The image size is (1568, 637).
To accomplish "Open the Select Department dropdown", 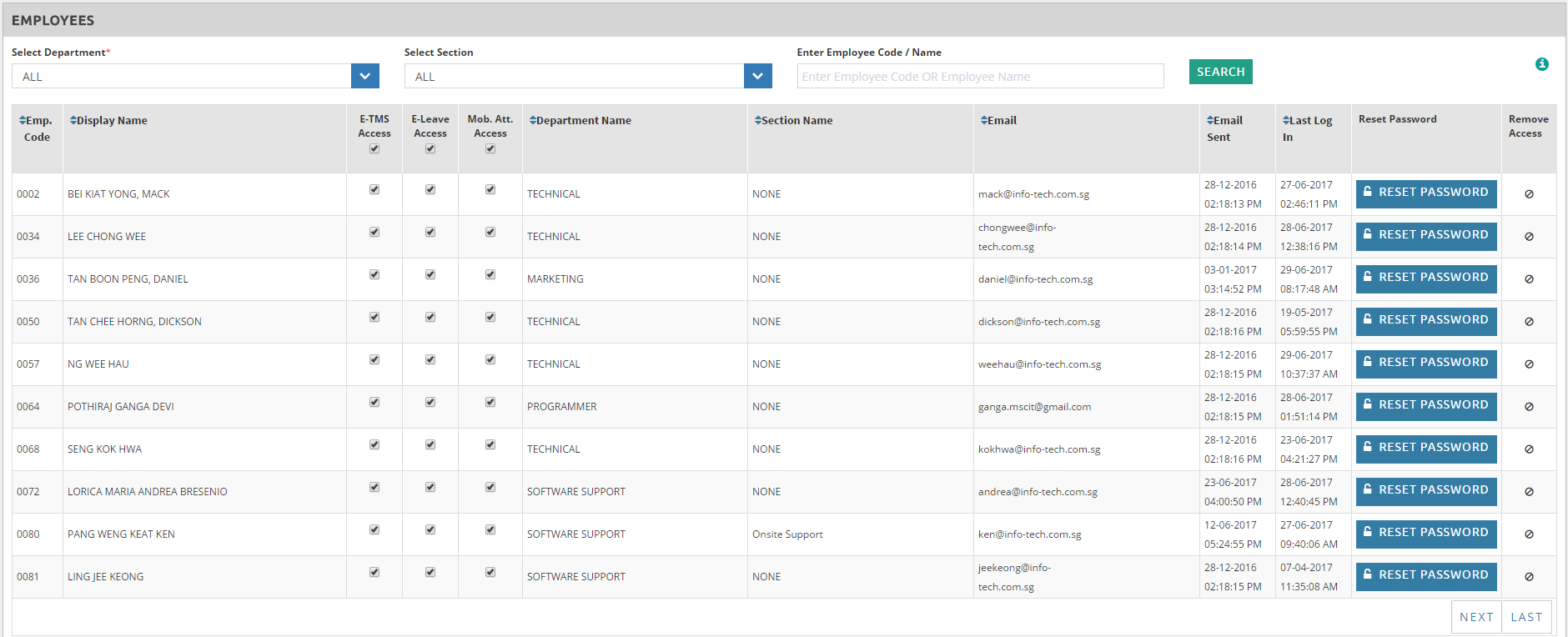I will [195, 76].
